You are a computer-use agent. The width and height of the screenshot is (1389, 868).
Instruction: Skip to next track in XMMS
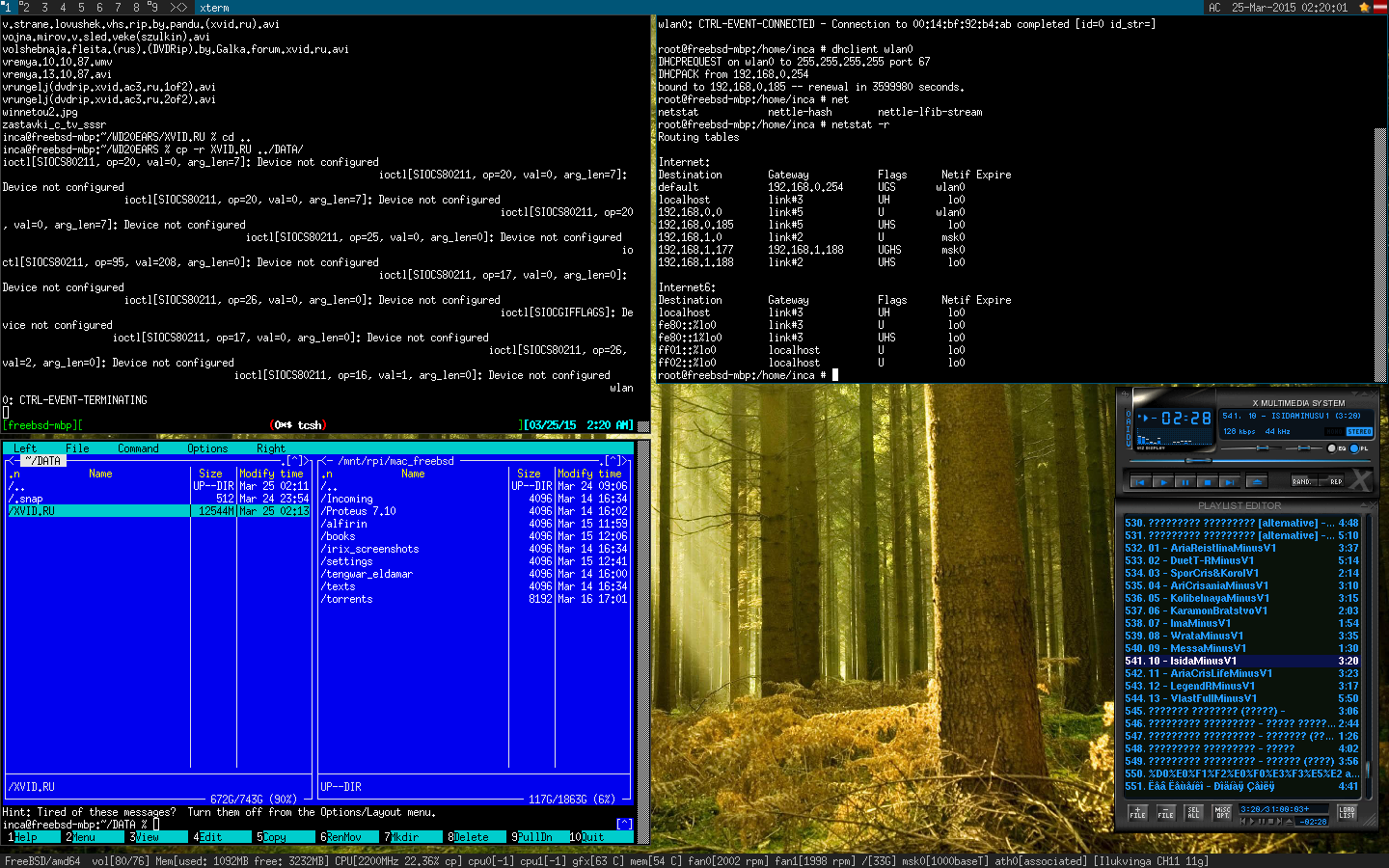1230,482
